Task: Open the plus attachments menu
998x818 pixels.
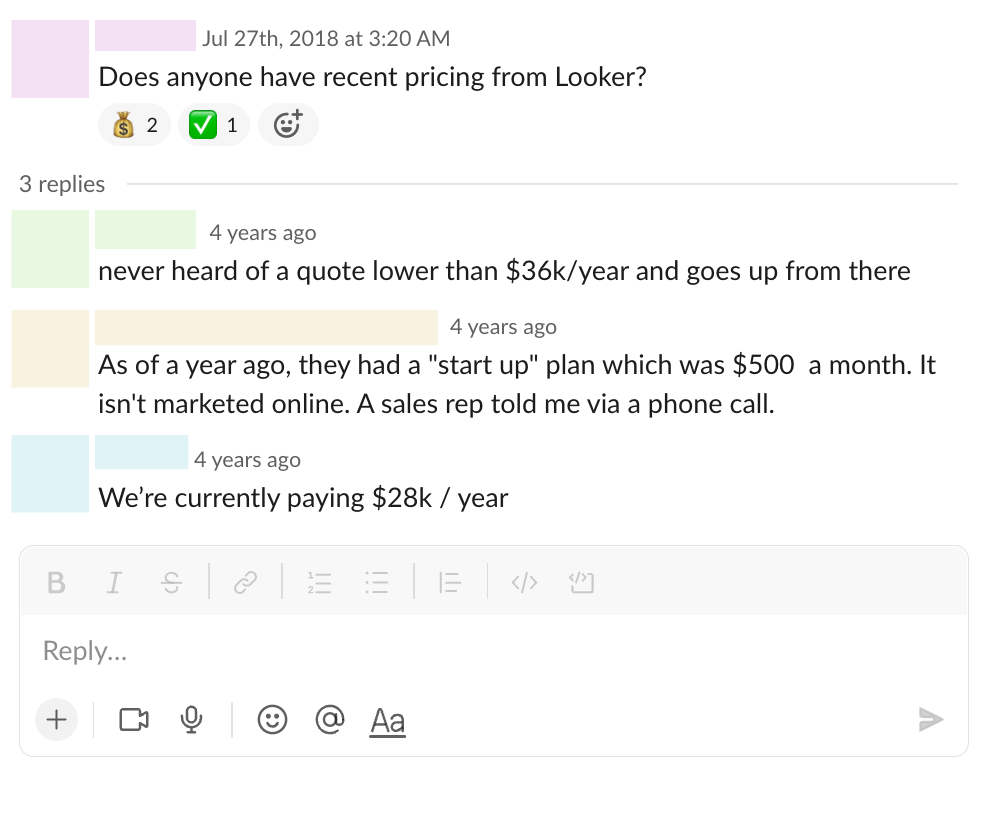Action: [x=57, y=719]
